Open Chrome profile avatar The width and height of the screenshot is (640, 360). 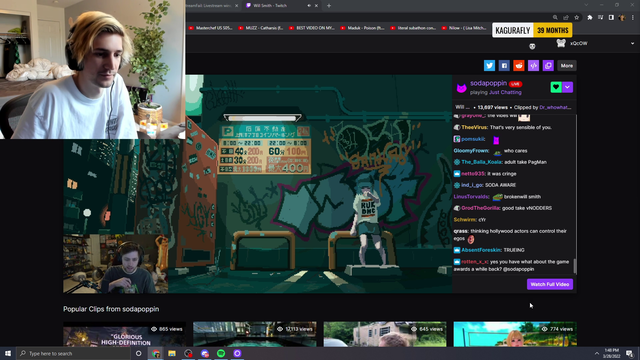tap(622, 18)
